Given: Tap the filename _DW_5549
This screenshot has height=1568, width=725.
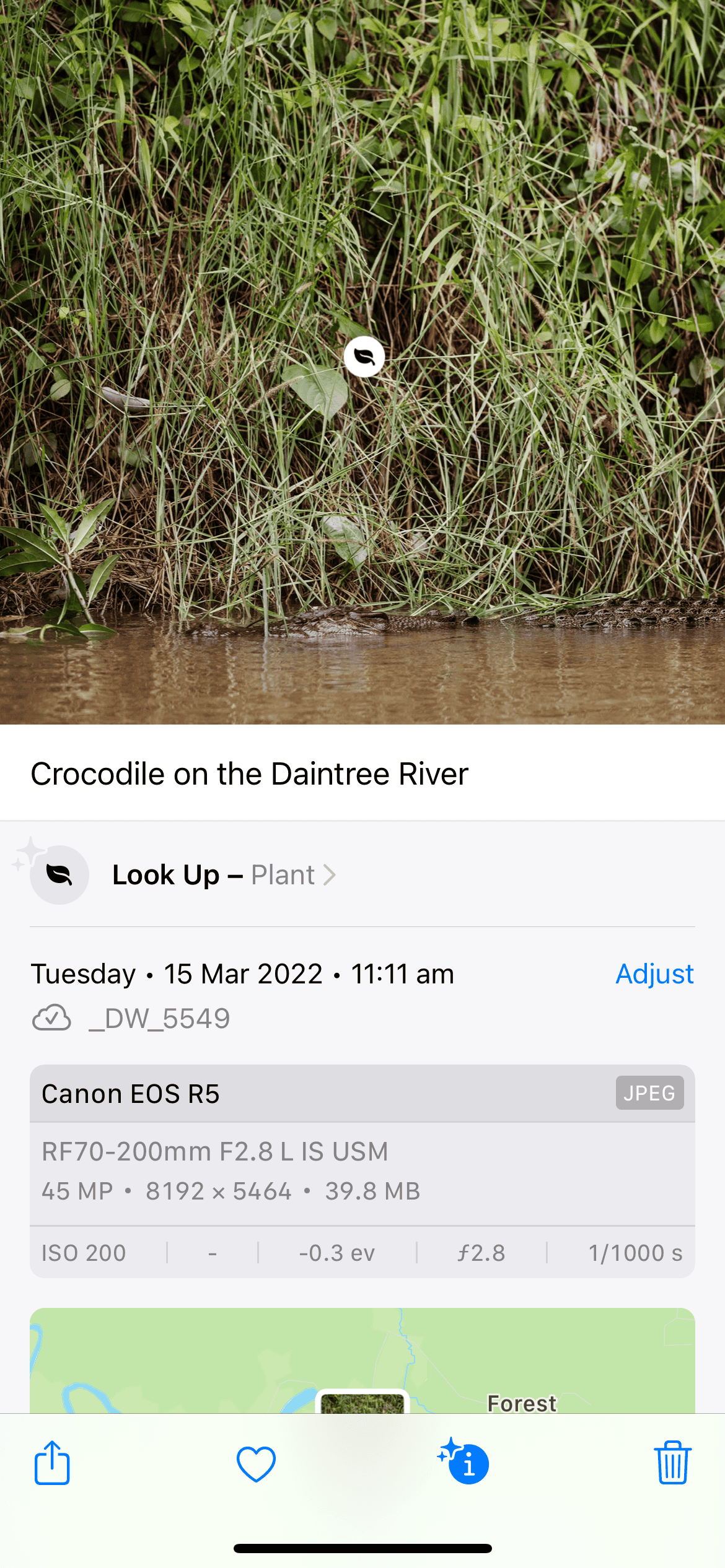Looking at the screenshot, I should click(159, 1018).
